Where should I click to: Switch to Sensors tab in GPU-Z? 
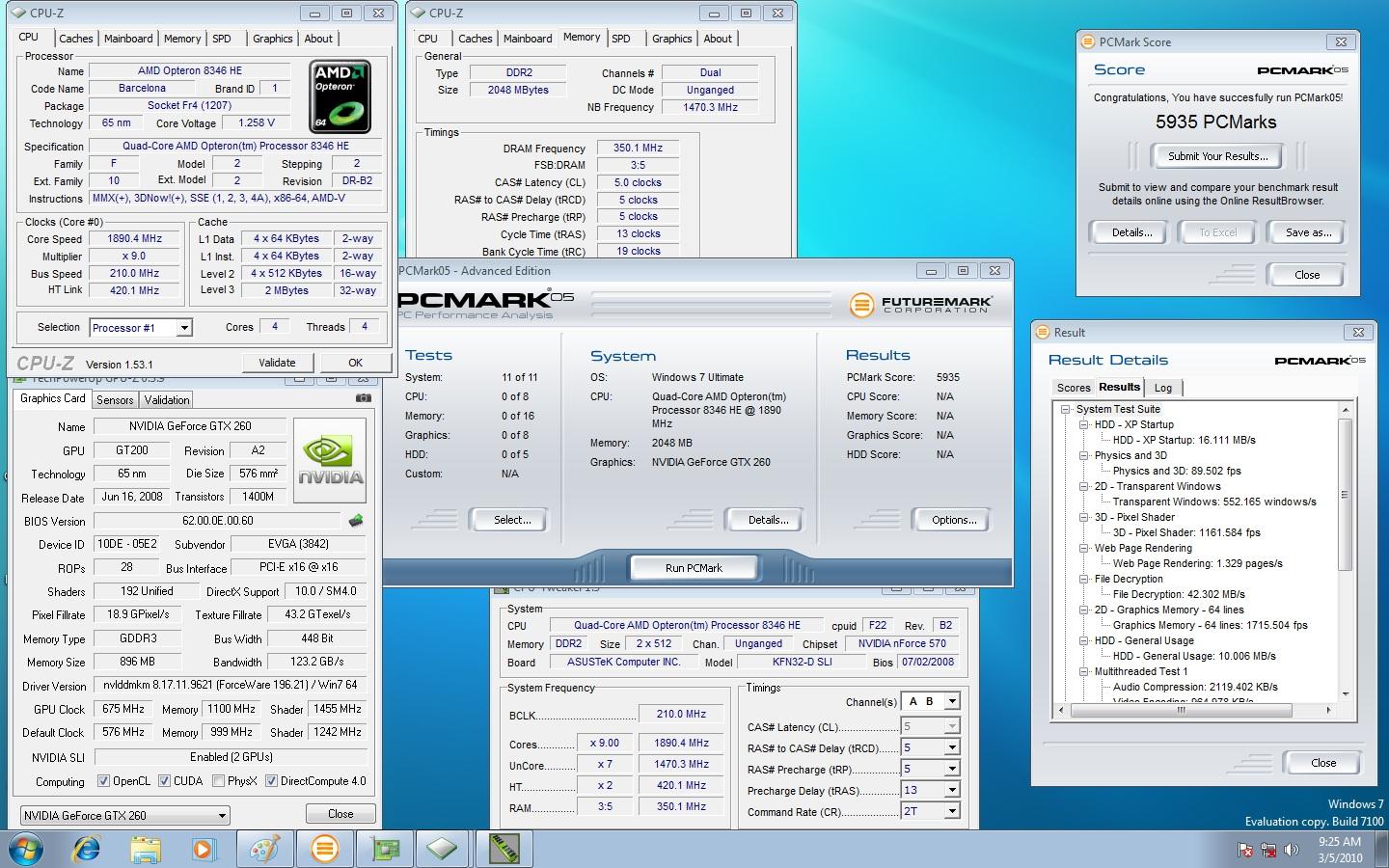pos(115,400)
